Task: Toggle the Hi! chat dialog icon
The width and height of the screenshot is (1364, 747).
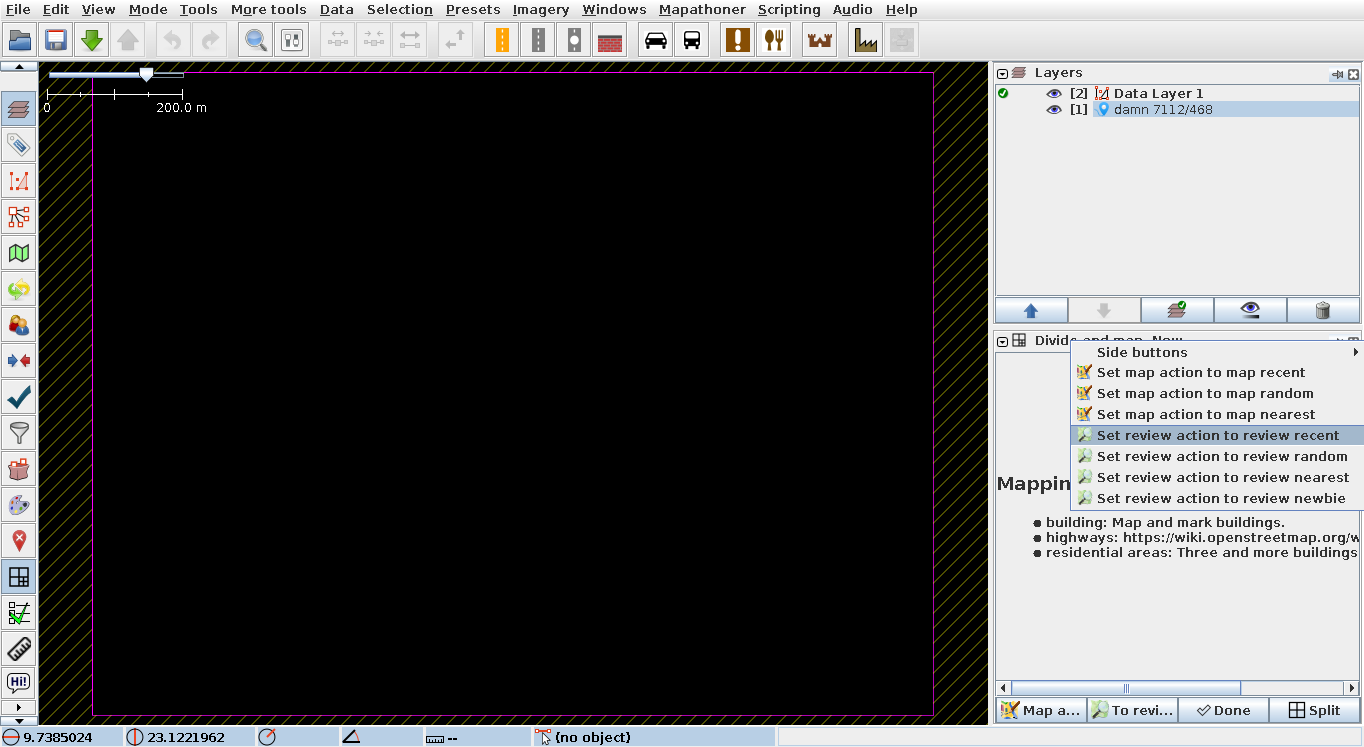Action: pos(18,684)
